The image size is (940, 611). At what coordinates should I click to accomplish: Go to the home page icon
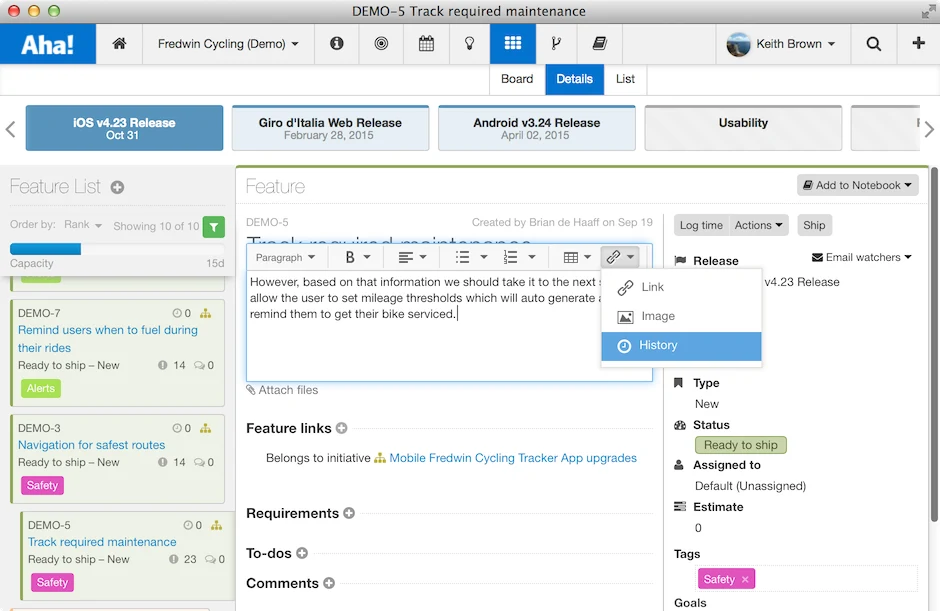(119, 43)
